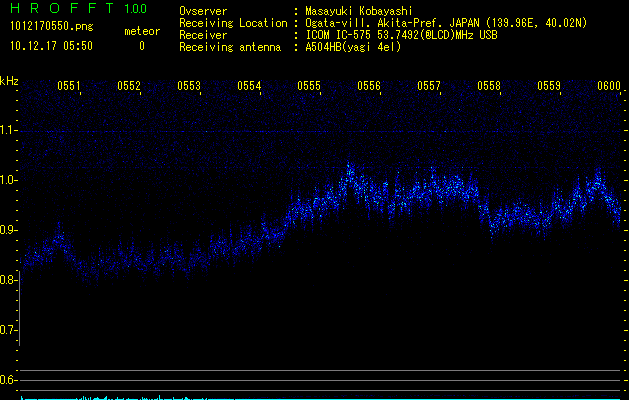Click the 0551 time marker

(x=69, y=87)
